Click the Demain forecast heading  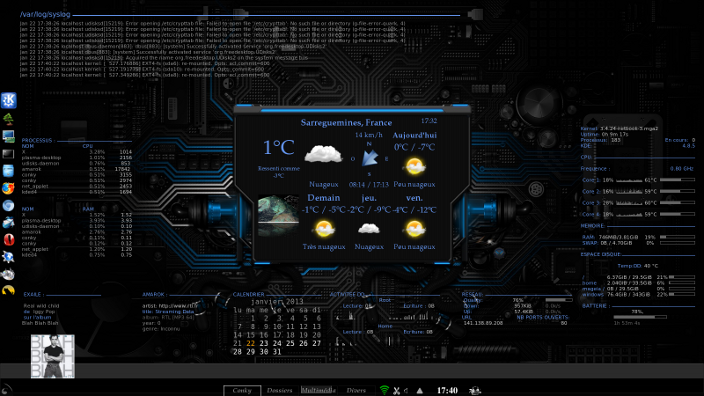coord(323,198)
